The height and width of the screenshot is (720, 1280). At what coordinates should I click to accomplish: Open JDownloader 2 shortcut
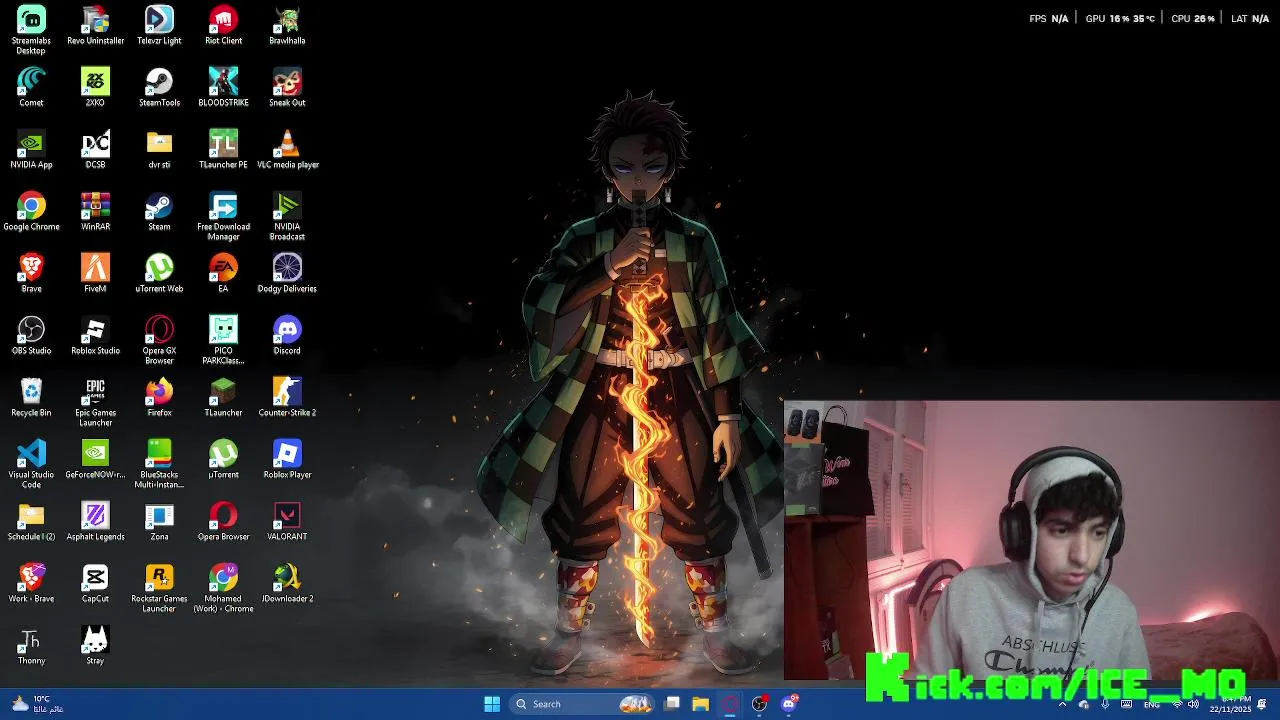click(287, 584)
